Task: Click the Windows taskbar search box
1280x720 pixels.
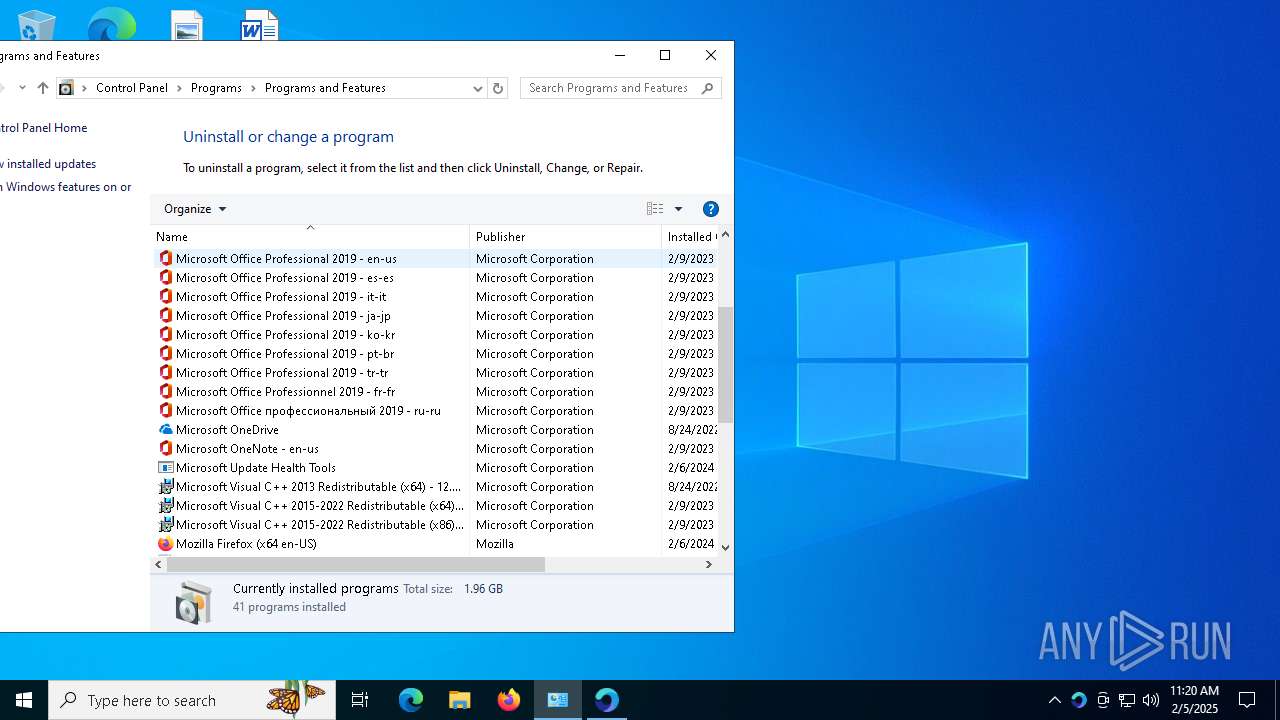Action: tap(192, 700)
